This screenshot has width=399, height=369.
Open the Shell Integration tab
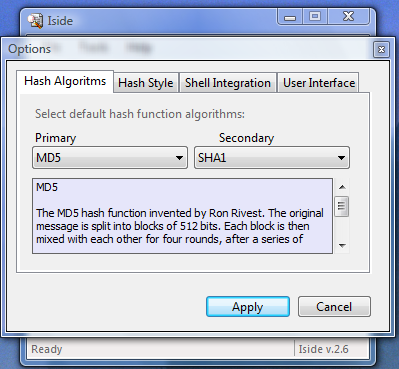pos(228,83)
